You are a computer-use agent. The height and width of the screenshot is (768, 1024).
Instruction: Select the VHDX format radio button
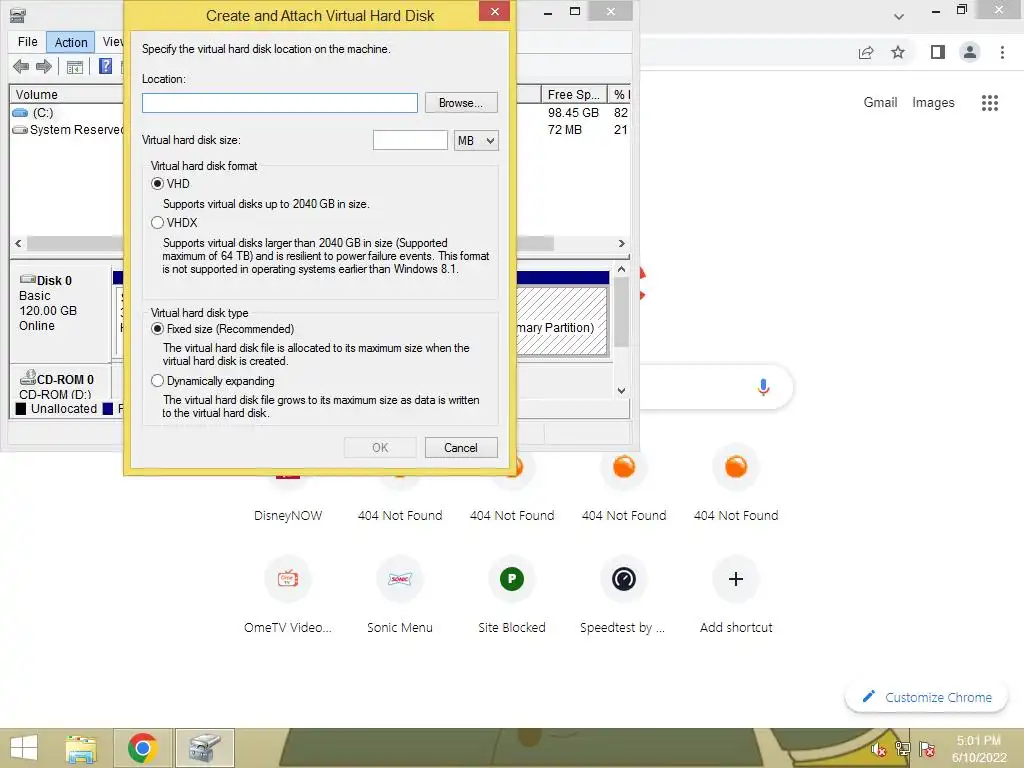[157, 223]
